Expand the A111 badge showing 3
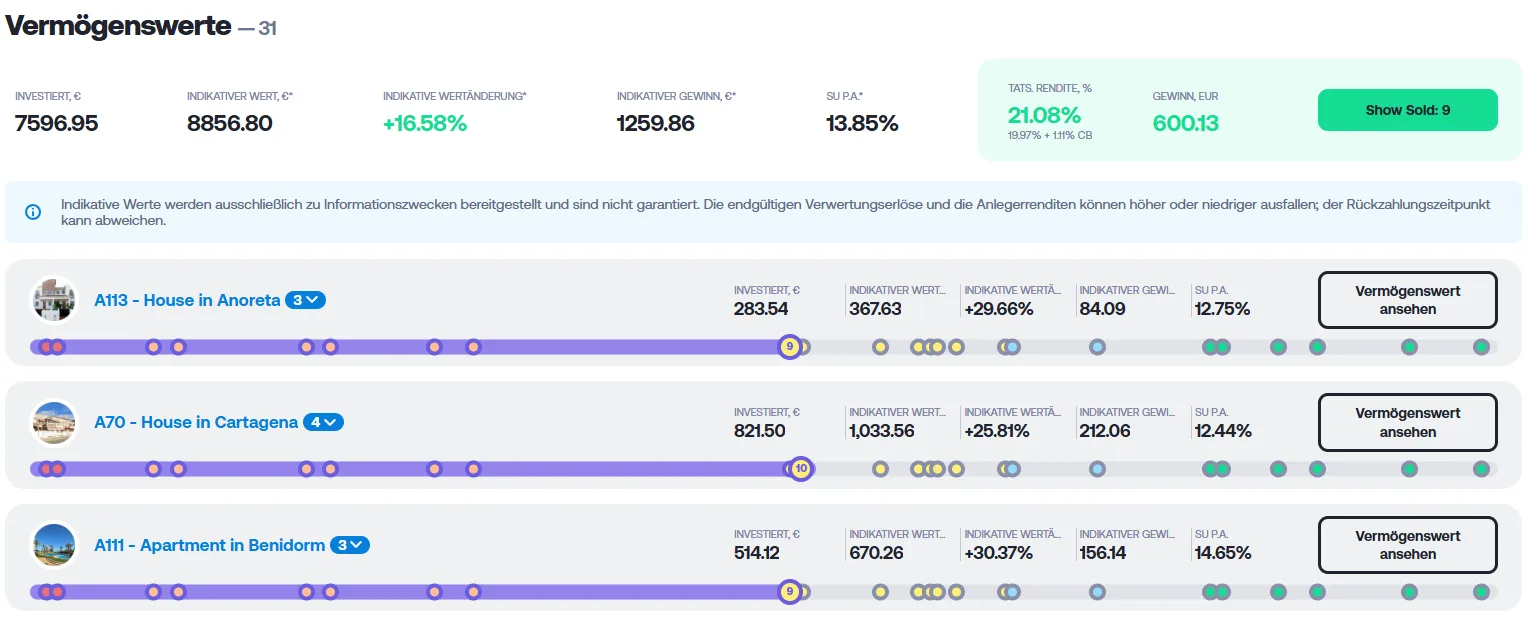Image resolution: width=1530 pixels, height=617 pixels. pos(350,545)
